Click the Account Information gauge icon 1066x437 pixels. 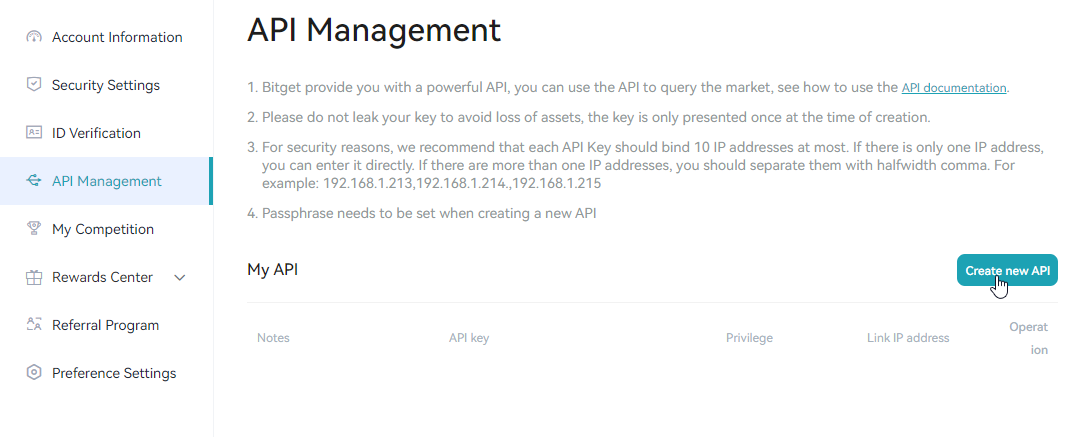34,37
